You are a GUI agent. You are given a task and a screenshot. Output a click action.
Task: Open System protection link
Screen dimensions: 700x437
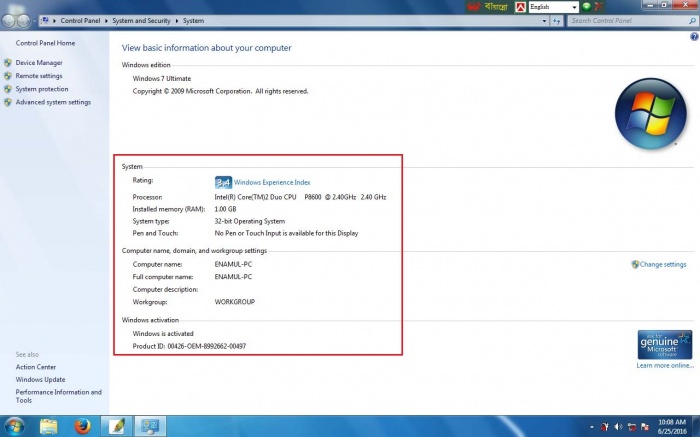pyautogui.click(x=42, y=89)
